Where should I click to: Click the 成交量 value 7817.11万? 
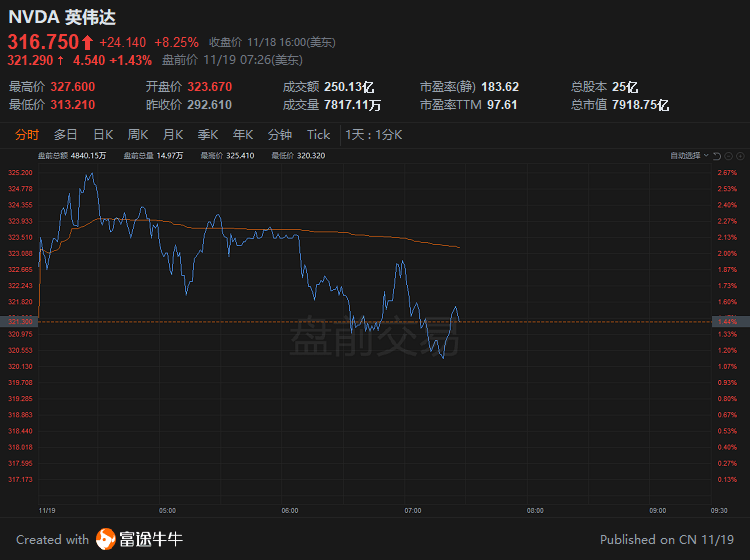353,105
